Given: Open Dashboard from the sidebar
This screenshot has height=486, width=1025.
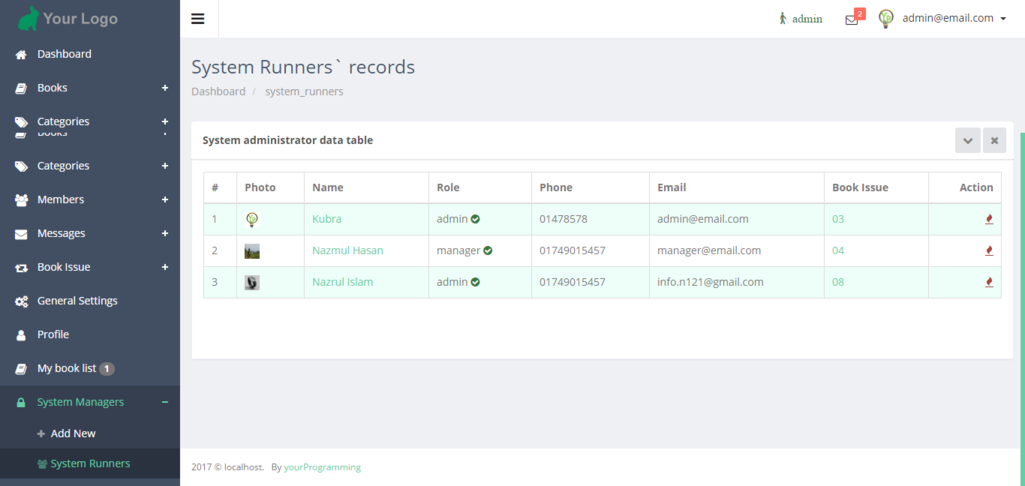Looking at the screenshot, I should pyautogui.click(x=64, y=54).
